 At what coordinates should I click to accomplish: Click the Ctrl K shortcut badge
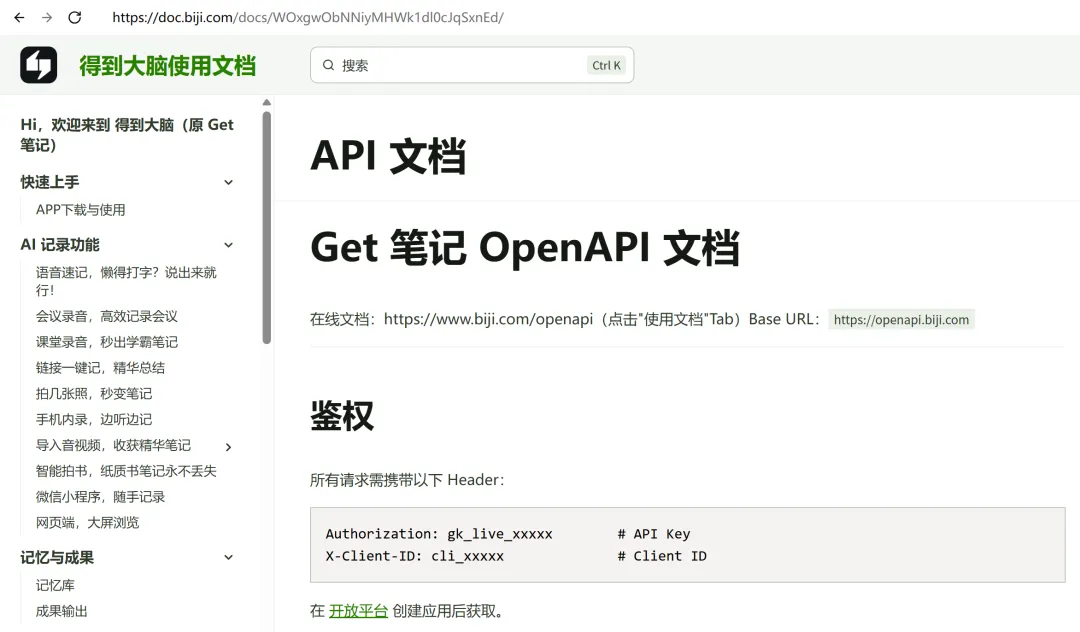pos(606,65)
